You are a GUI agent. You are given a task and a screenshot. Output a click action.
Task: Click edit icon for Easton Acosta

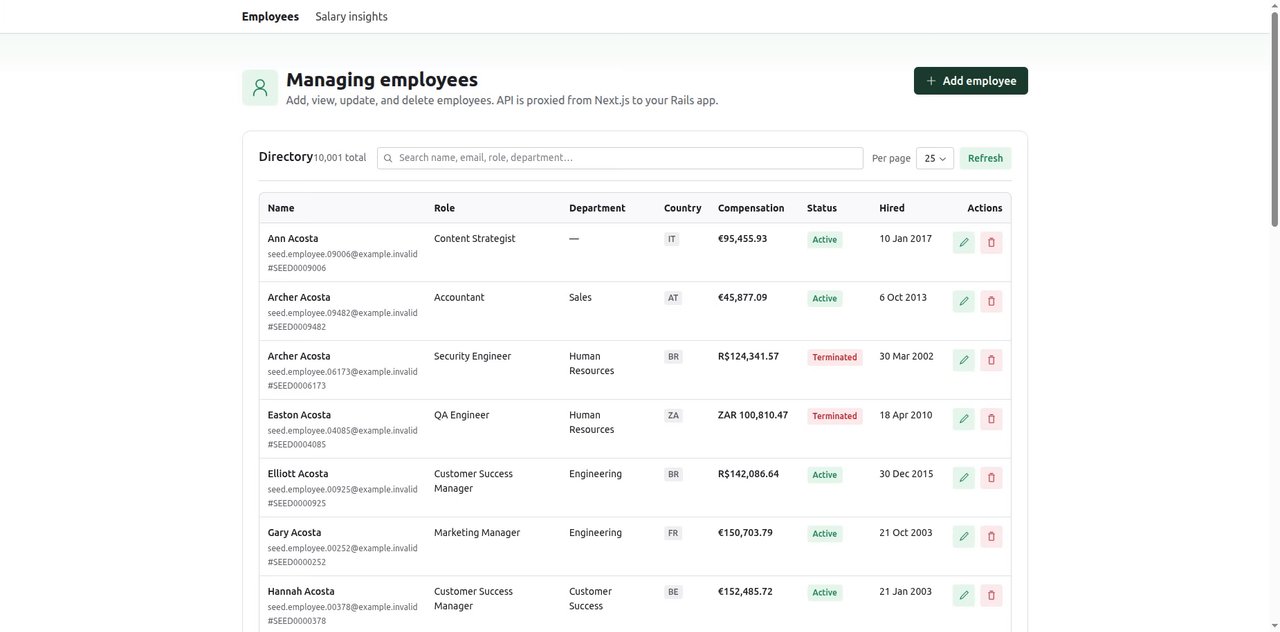[x=964, y=419]
